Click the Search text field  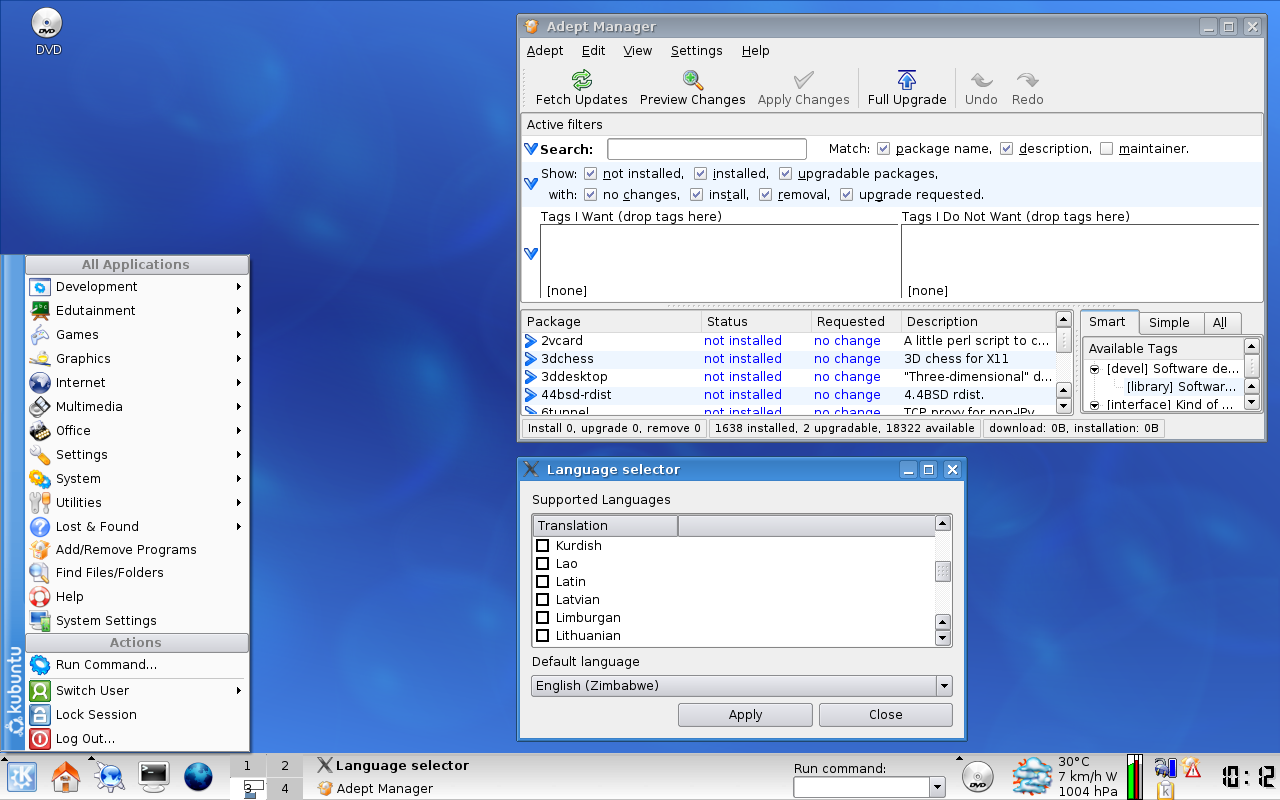tap(706, 149)
